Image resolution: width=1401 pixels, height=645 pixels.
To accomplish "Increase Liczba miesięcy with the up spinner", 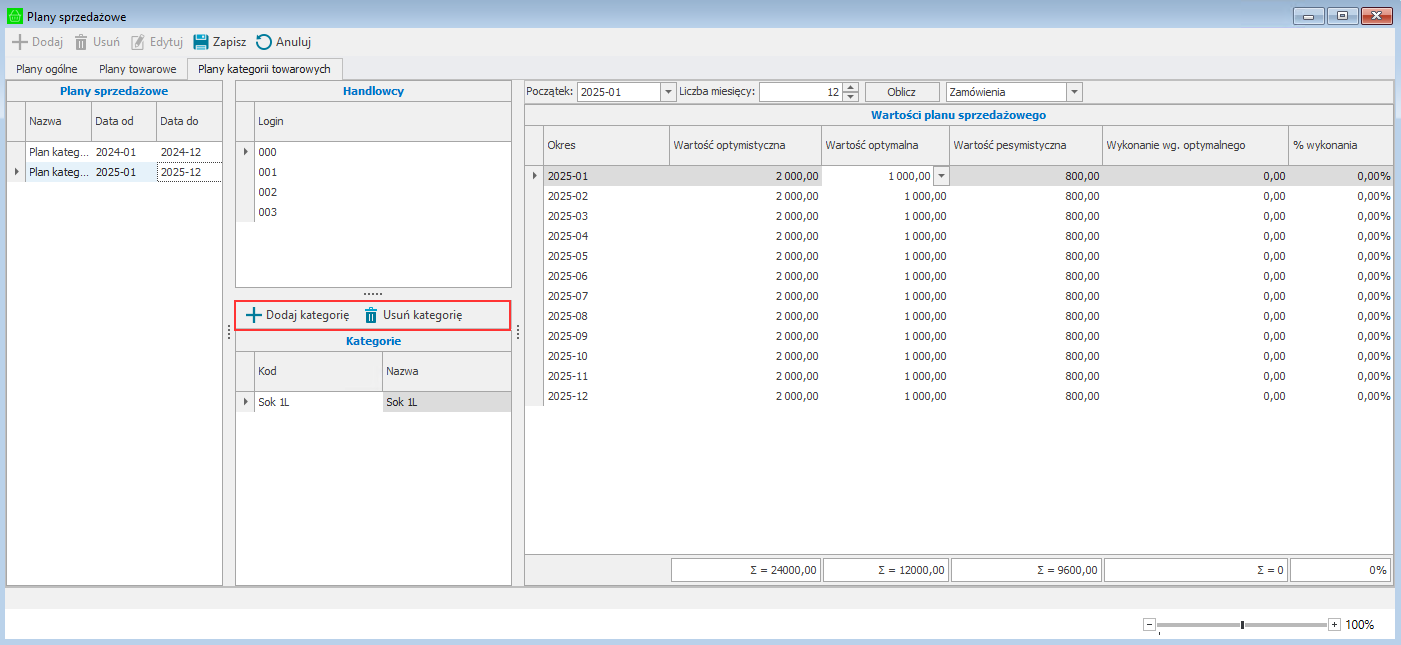I will (x=850, y=87).
